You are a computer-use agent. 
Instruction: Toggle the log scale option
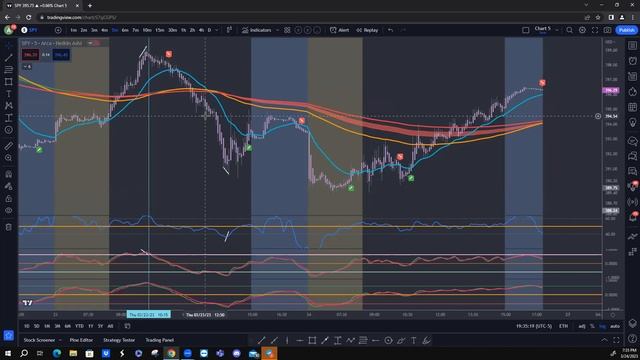tap(602, 326)
